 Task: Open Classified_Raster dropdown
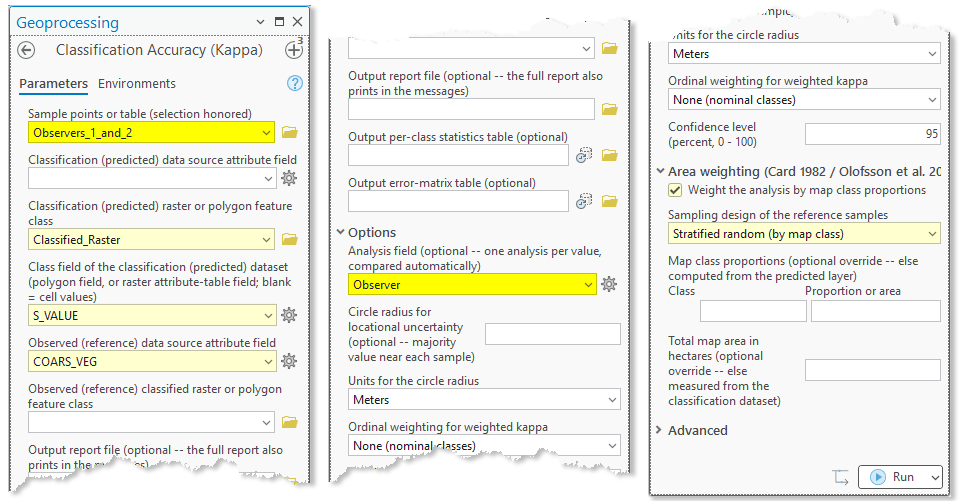pyautogui.click(x=266, y=240)
